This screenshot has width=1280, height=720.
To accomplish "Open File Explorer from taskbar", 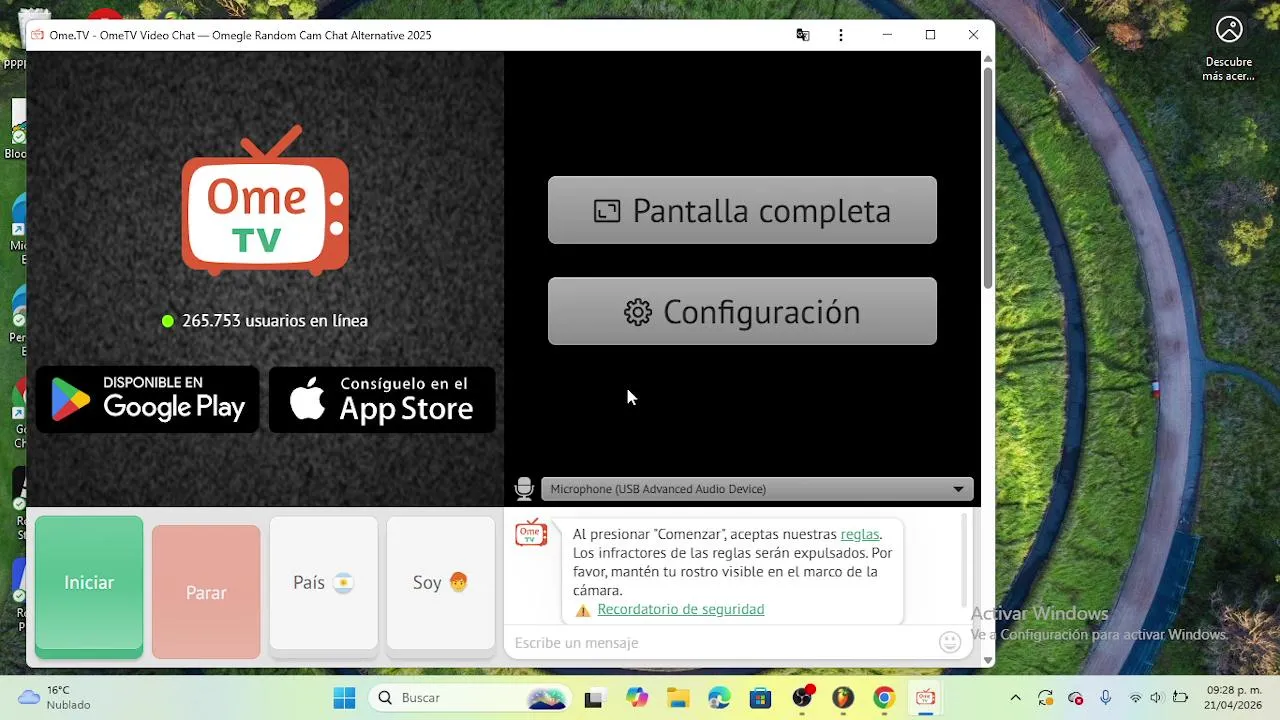I will (x=678, y=698).
